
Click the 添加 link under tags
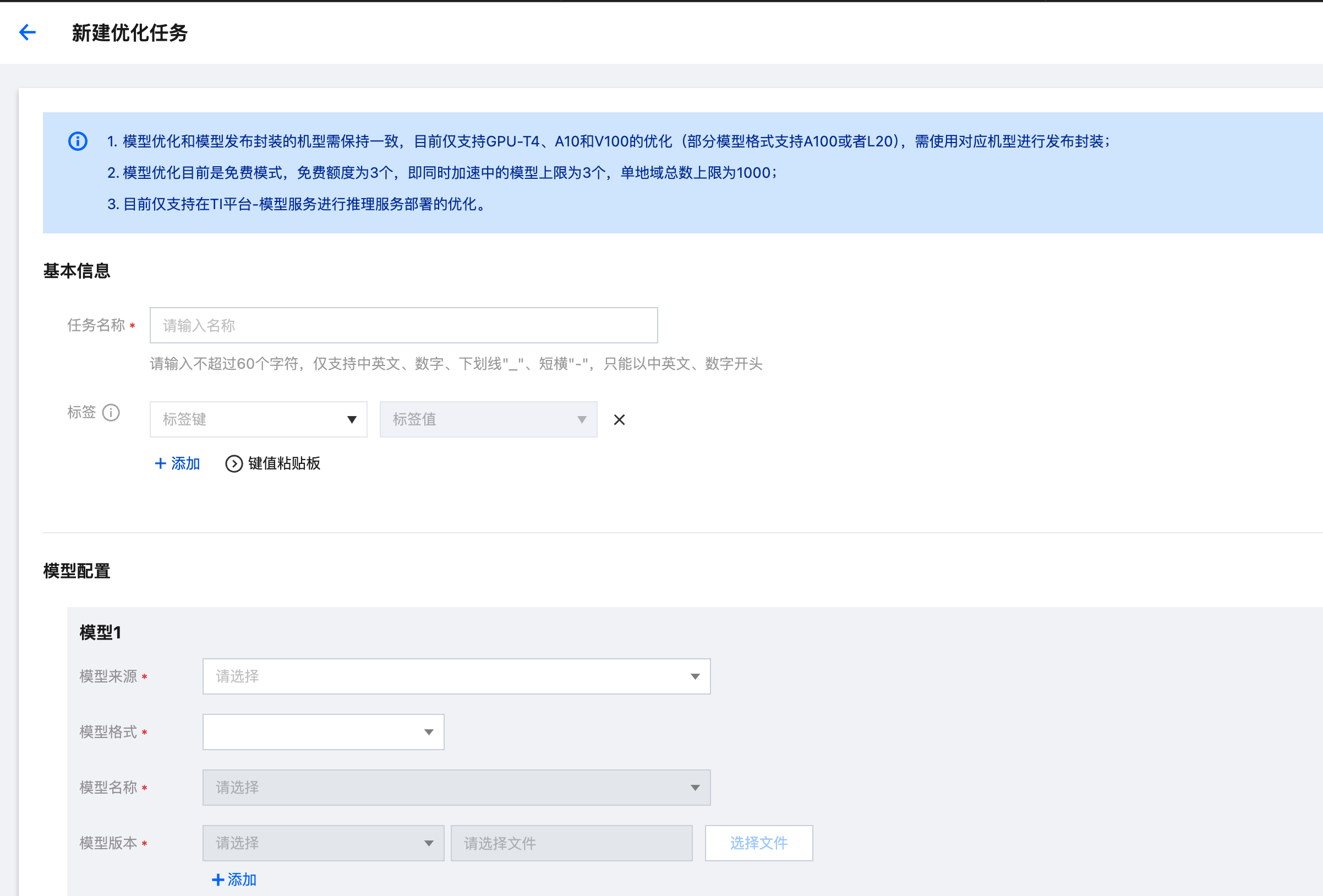(185, 463)
